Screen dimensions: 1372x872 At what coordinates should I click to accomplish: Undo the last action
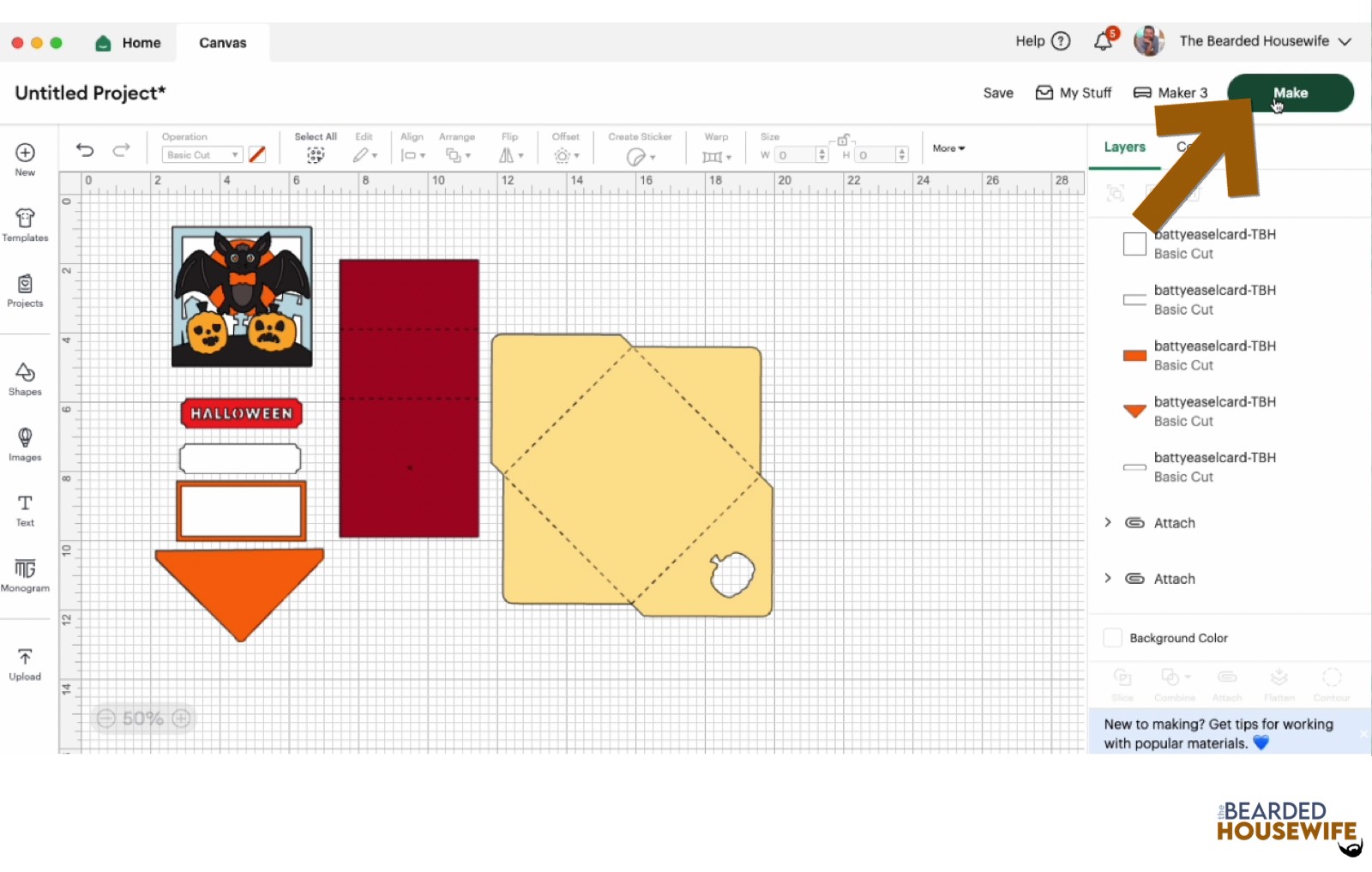click(85, 150)
